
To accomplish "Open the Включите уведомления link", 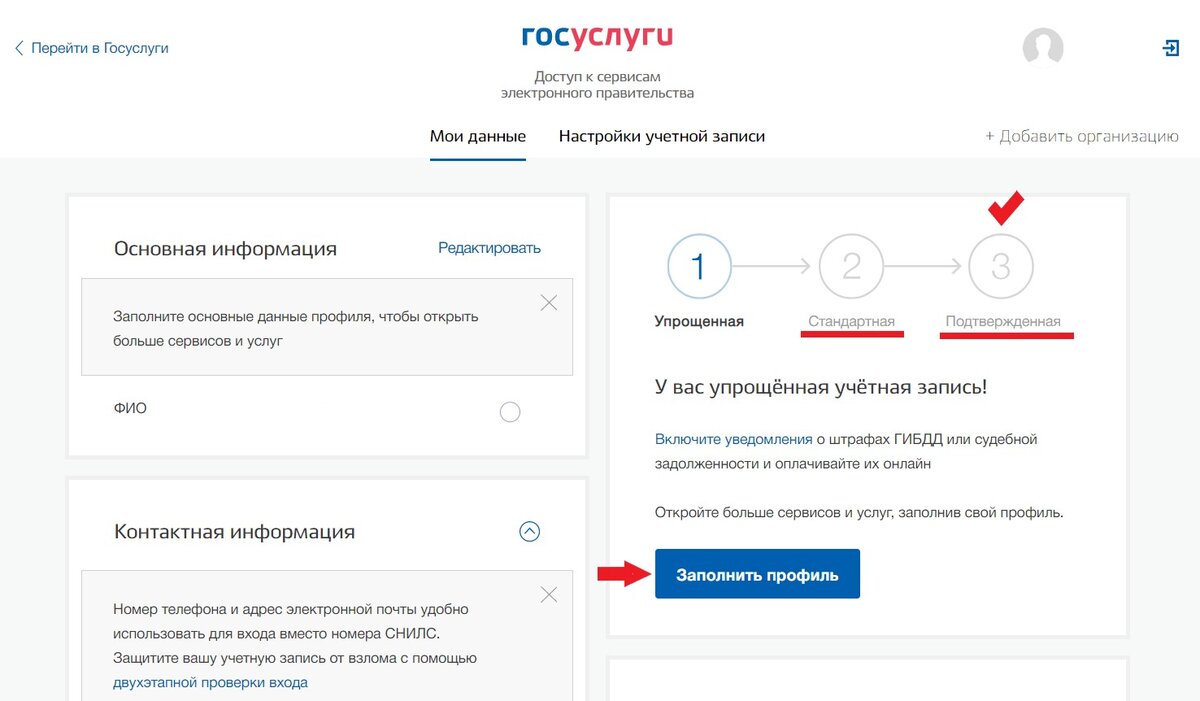I will (x=733, y=439).
